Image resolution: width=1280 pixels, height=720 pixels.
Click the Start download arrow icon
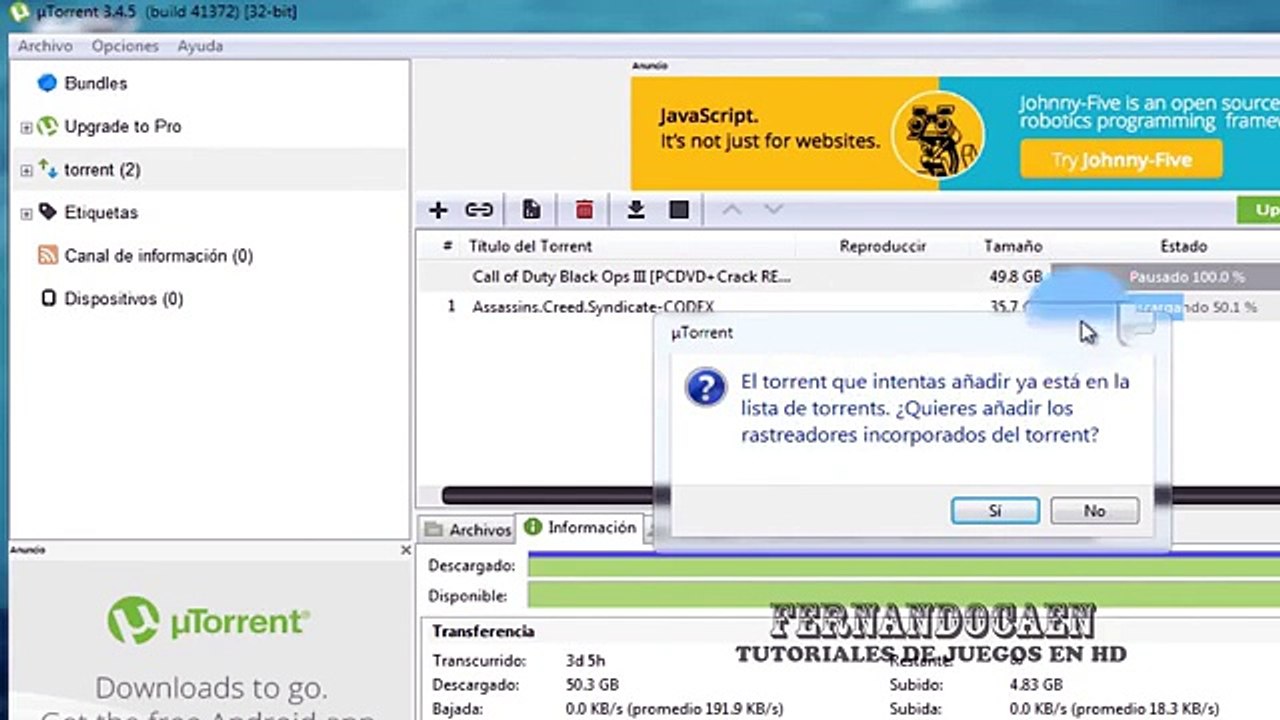coord(635,210)
